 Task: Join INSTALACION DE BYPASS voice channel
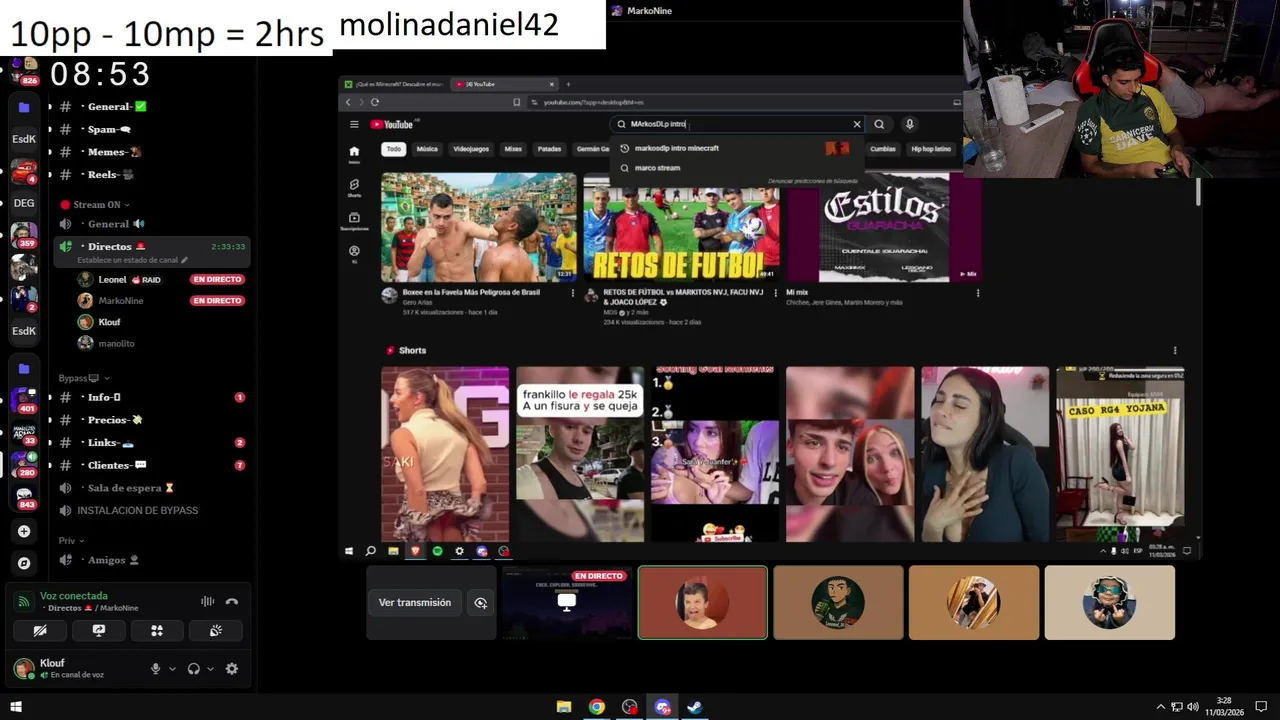(x=150, y=510)
